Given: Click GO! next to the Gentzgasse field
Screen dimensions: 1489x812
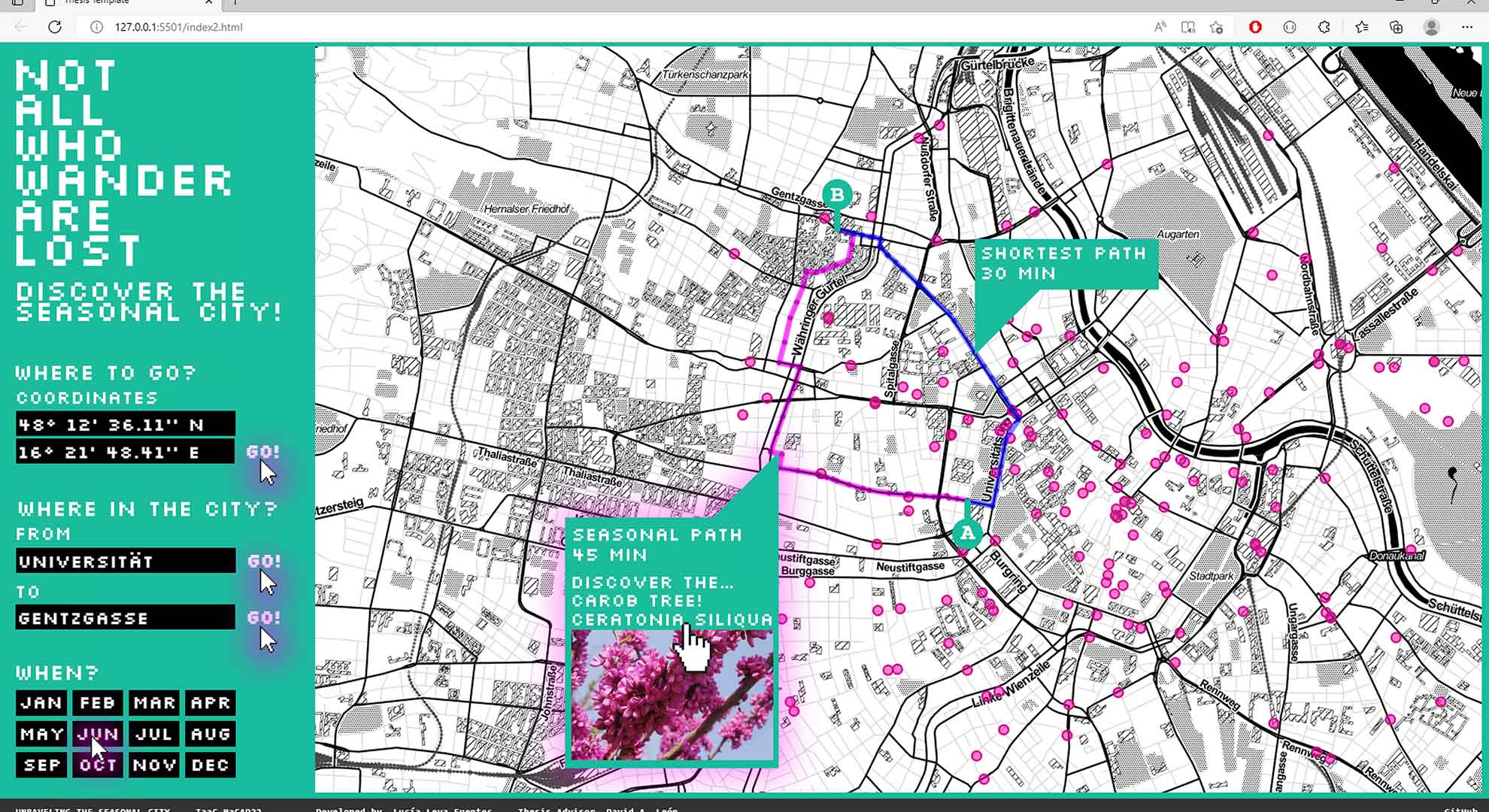Looking at the screenshot, I should 264,617.
